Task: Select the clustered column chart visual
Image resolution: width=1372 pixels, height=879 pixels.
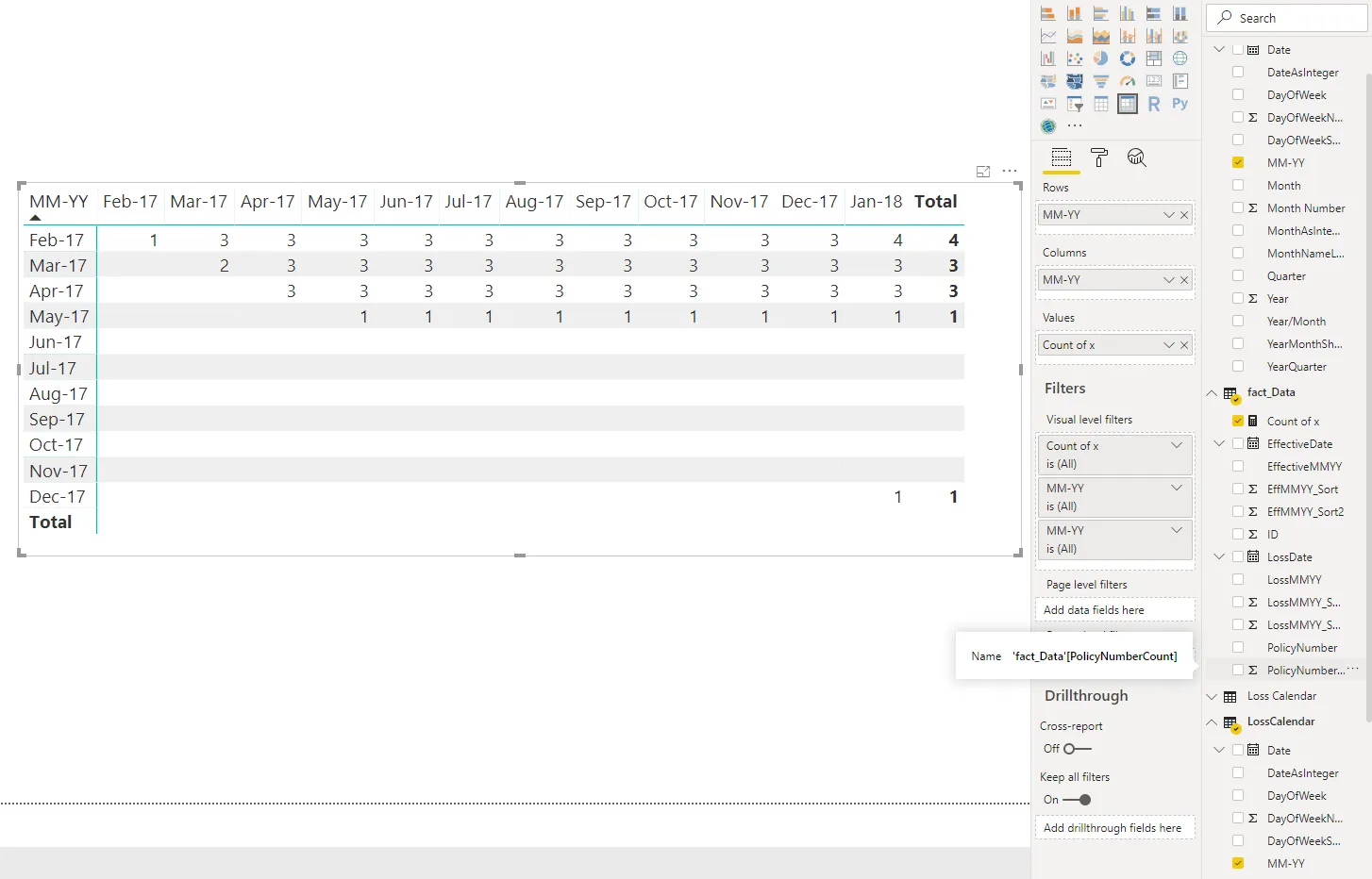Action: click(1128, 13)
